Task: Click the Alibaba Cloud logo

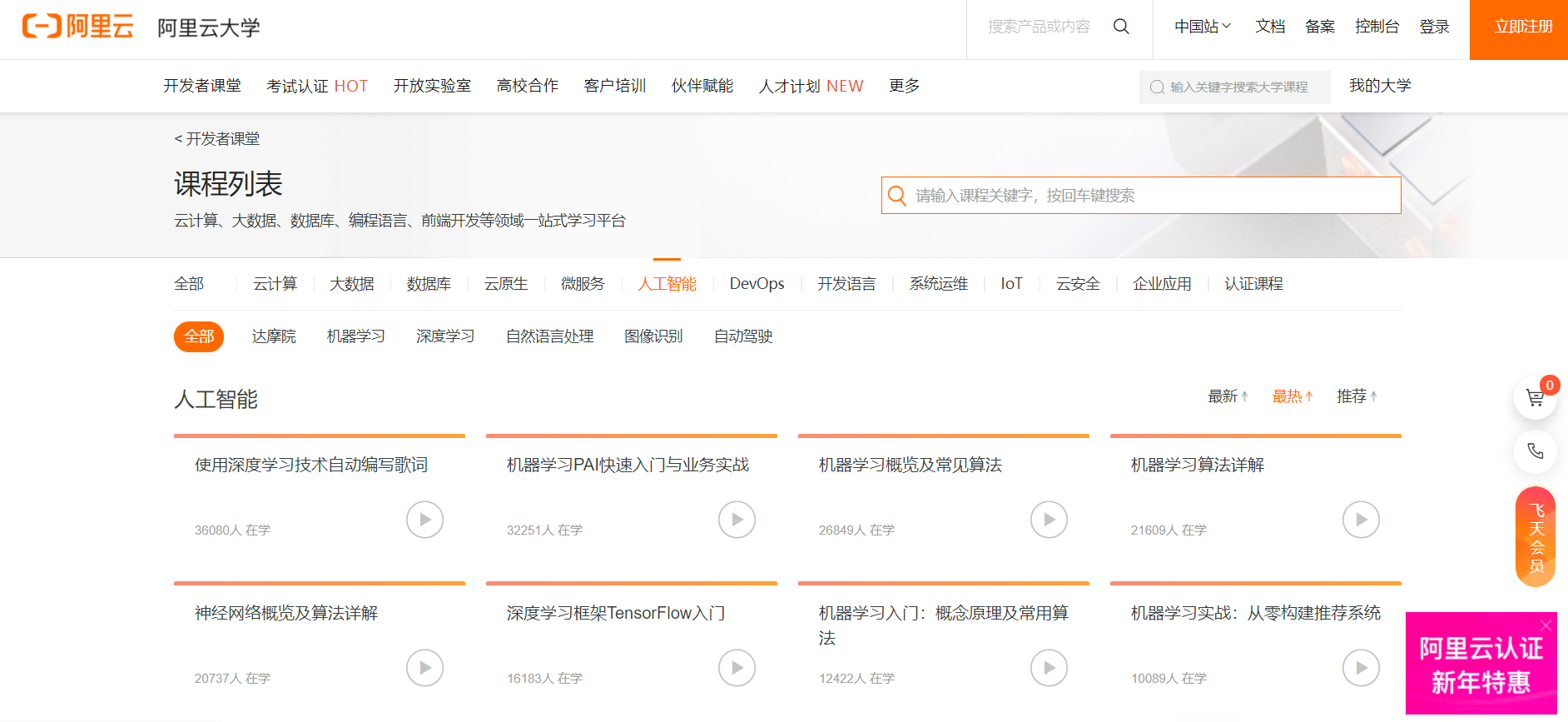Action: 77,27
